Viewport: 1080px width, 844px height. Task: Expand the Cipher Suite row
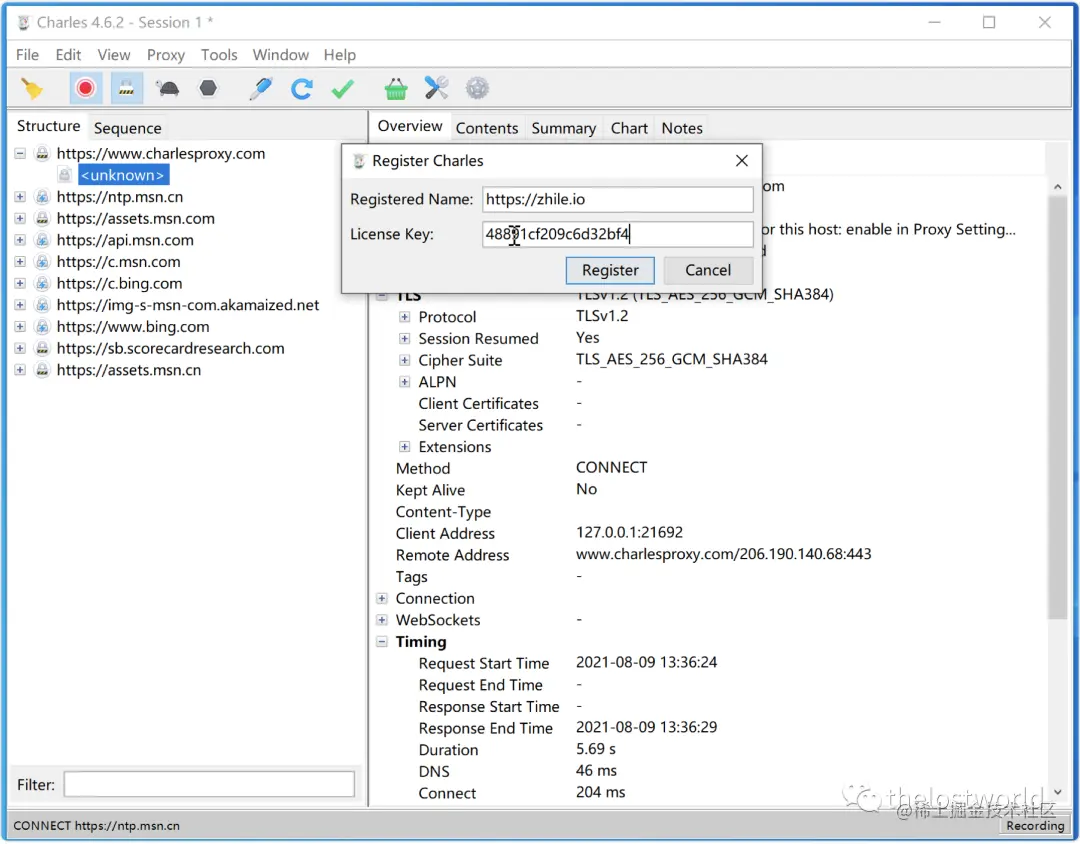404,360
